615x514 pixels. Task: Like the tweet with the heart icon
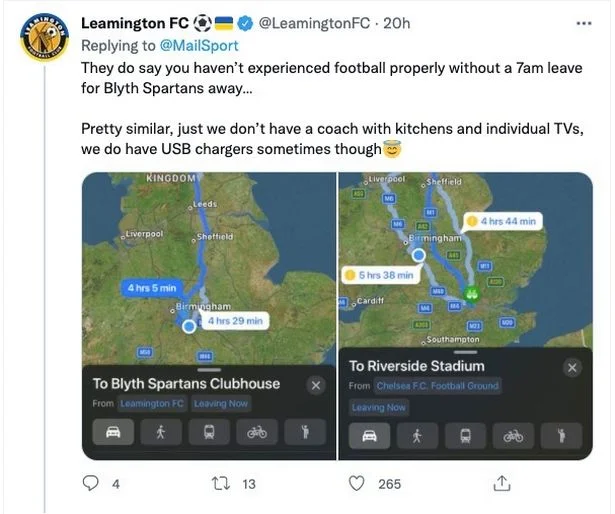(355, 484)
